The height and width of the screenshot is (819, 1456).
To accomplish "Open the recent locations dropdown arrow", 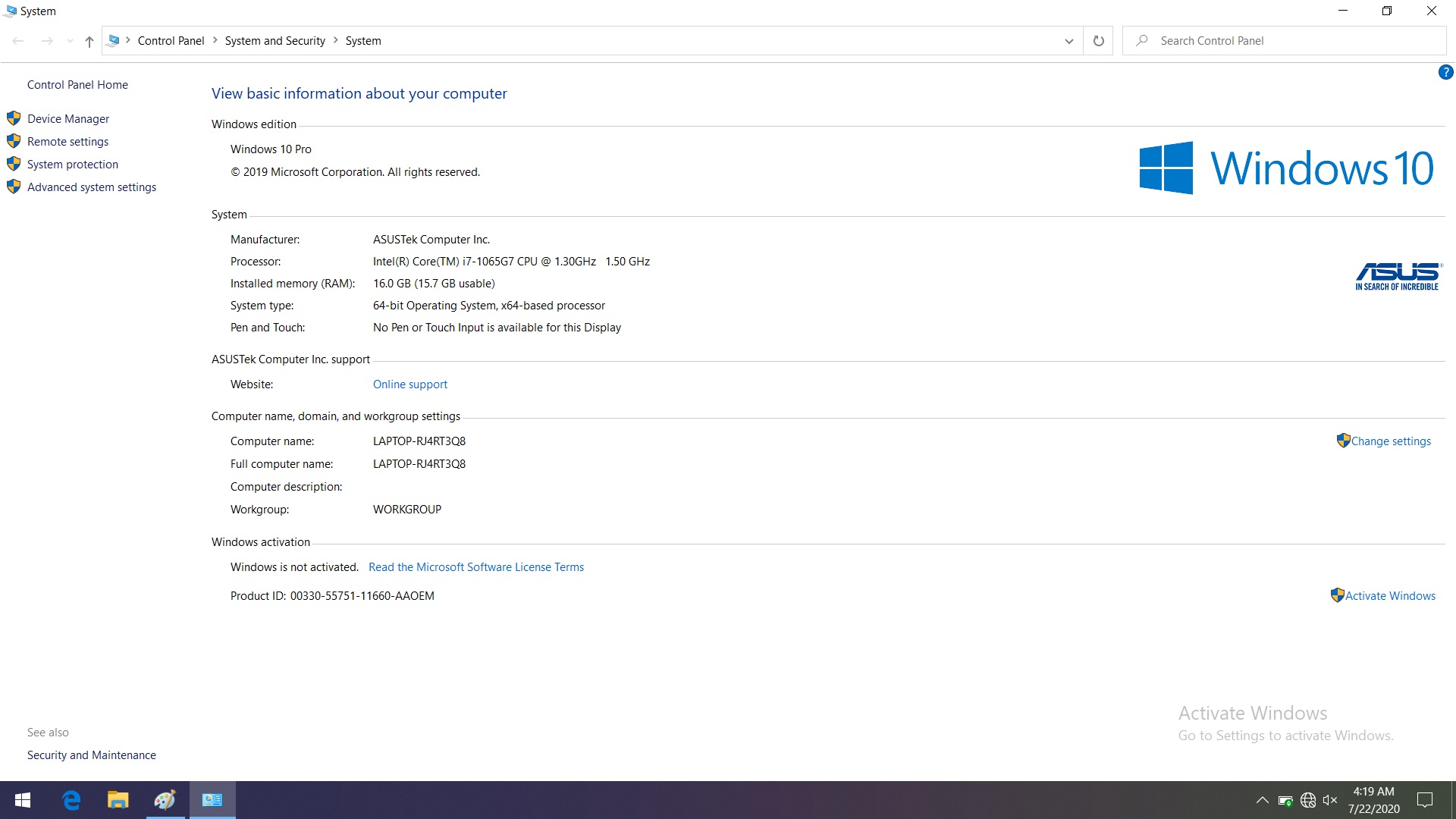I will pyautogui.click(x=70, y=42).
